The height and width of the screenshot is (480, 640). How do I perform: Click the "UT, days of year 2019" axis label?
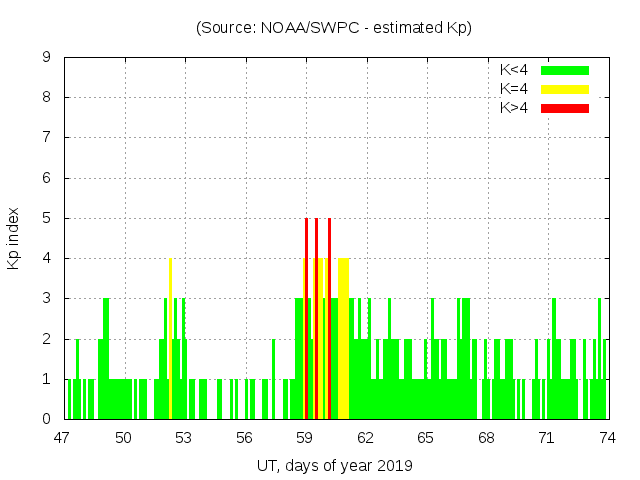click(334, 465)
